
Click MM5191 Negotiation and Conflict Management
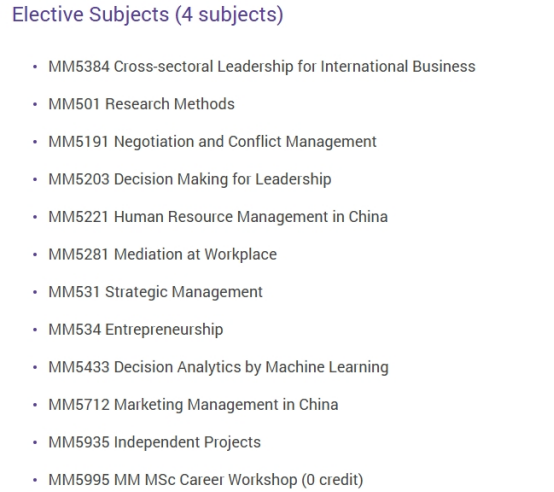click(212, 142)
